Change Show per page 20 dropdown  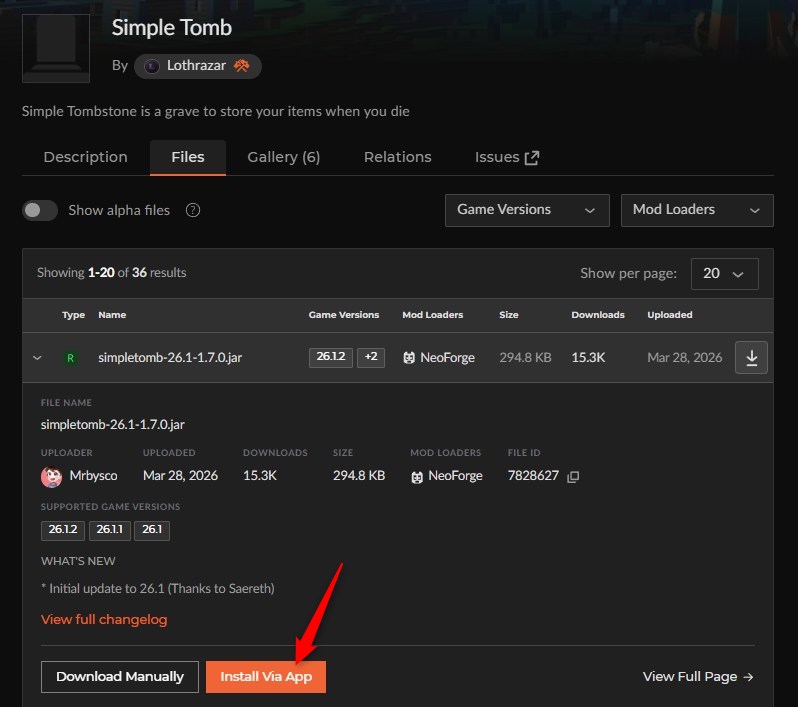[x=724, y=274]
